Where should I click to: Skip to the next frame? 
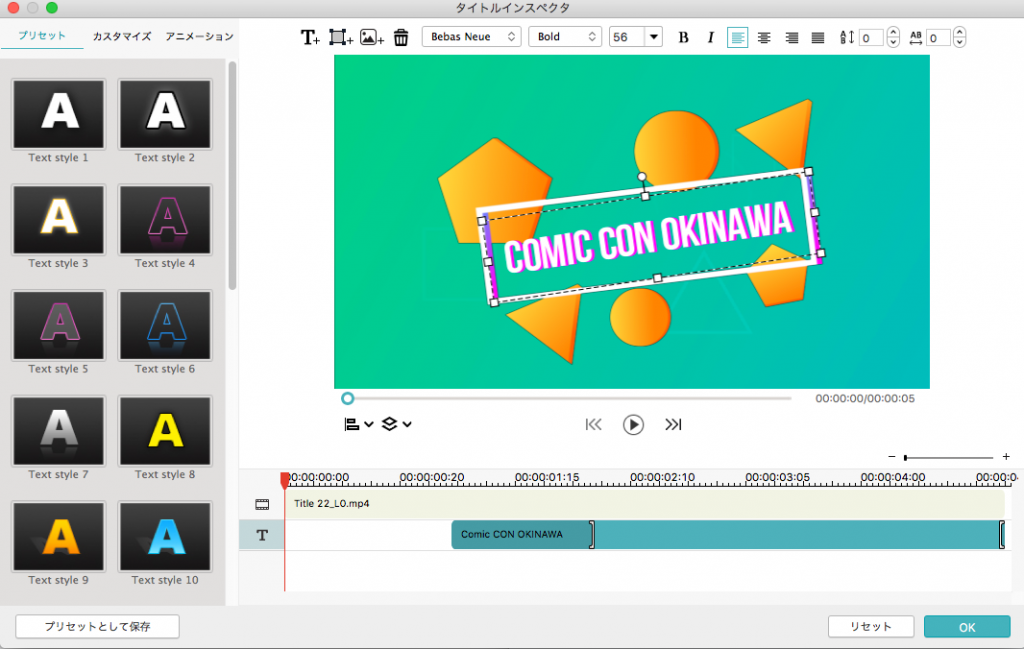673,424
